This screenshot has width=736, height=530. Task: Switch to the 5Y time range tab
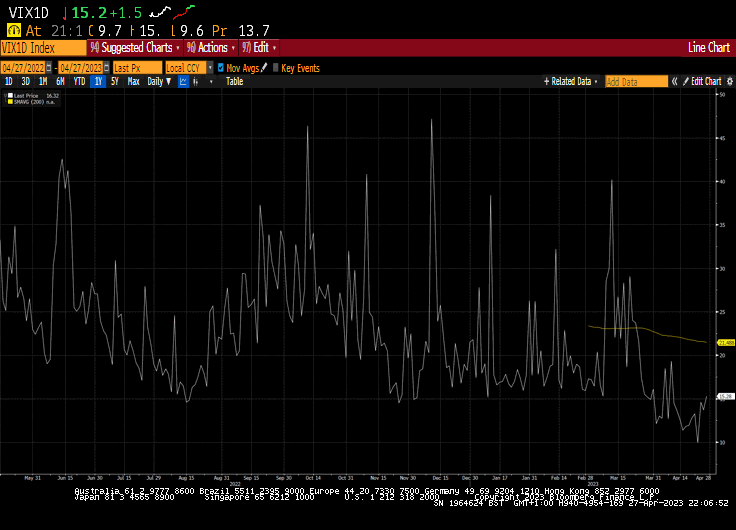(x=115, y=81)
